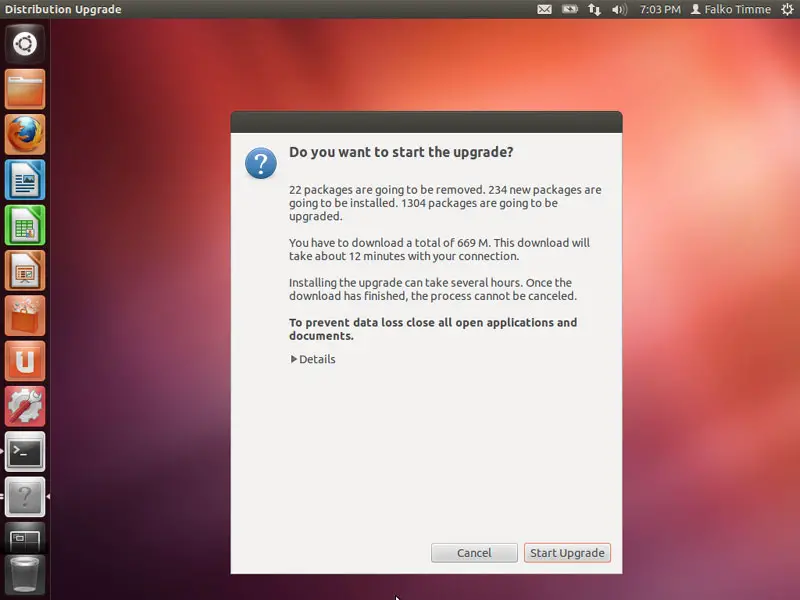Screen dimensions: 800x600
Task: Open System Settings wrench-and-gear icon
Action: click(25, 407)
